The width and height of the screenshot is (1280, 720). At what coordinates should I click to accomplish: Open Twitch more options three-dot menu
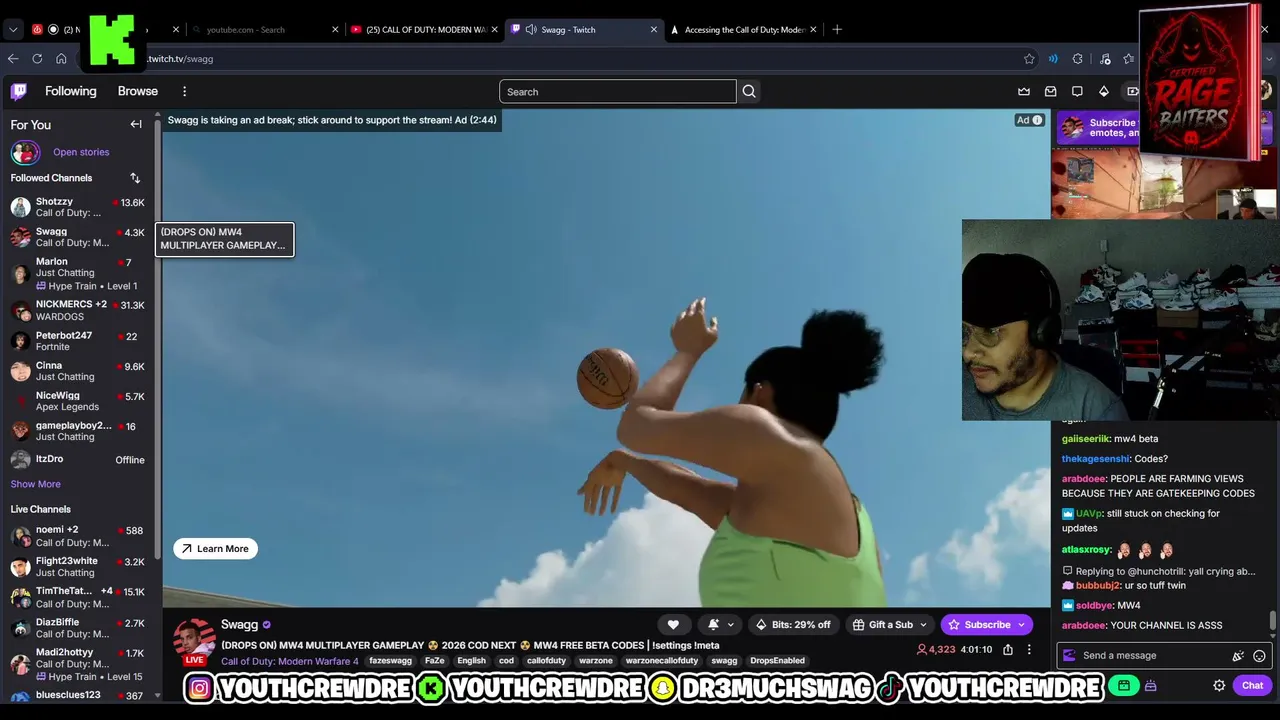(x=184, y=92)
